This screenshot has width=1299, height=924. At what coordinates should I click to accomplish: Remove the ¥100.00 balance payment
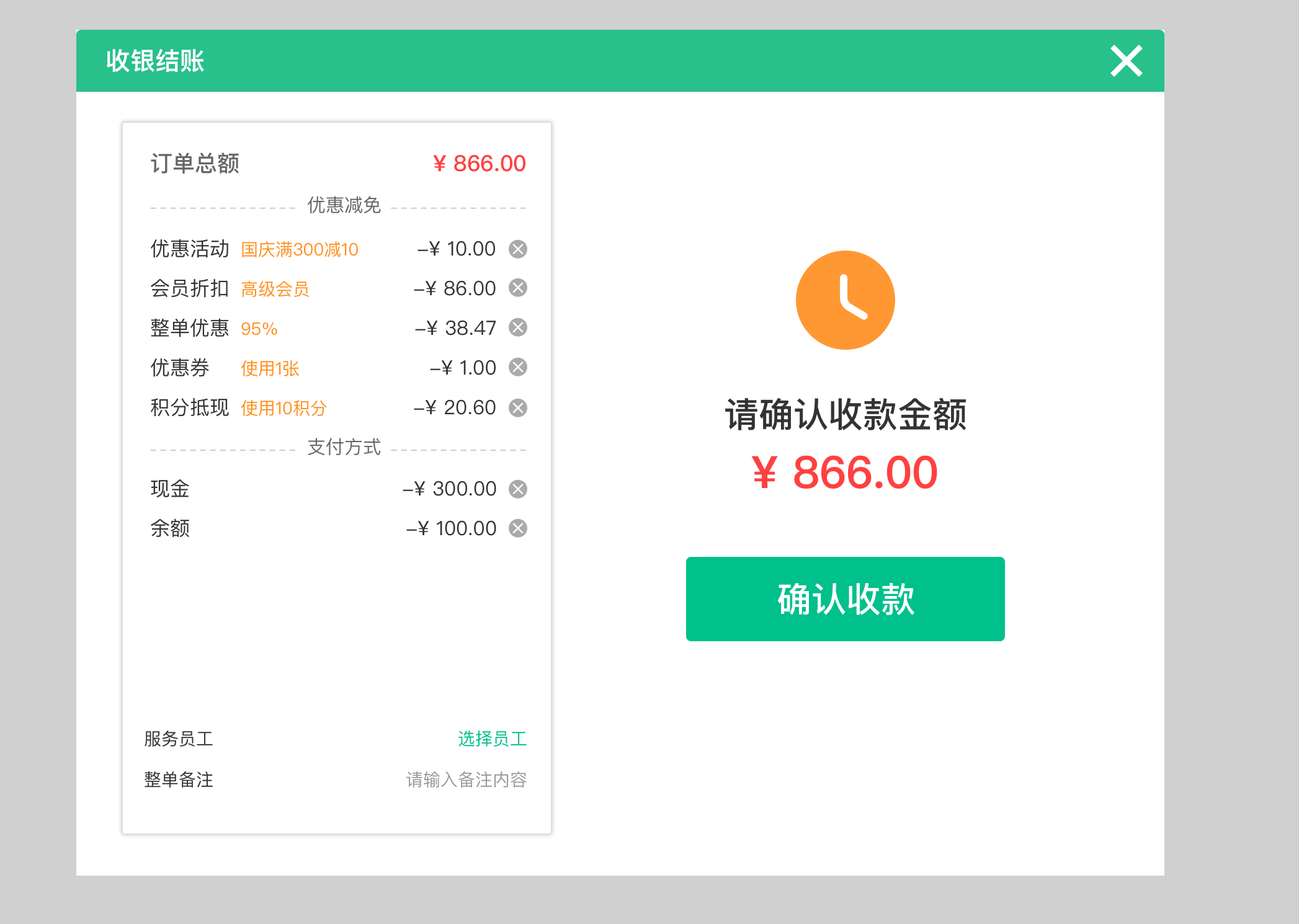(x=519, y=528)
